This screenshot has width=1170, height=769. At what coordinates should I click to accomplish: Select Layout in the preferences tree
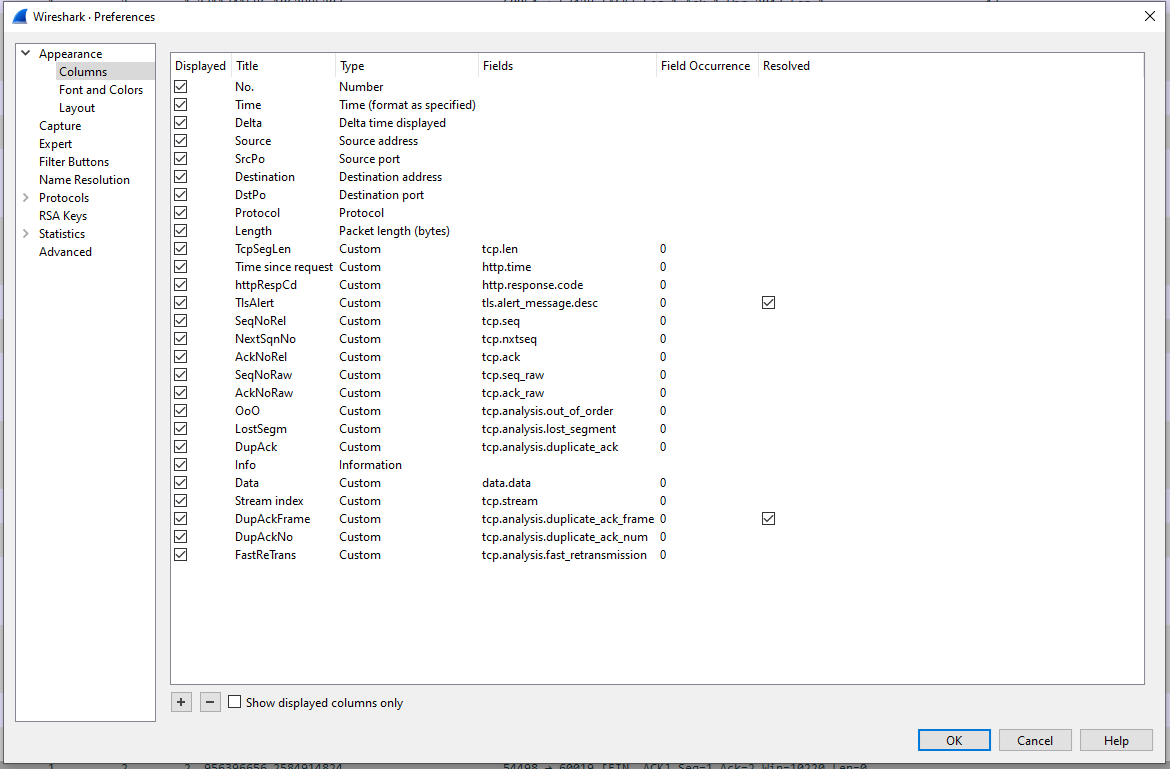coord(77,108)
